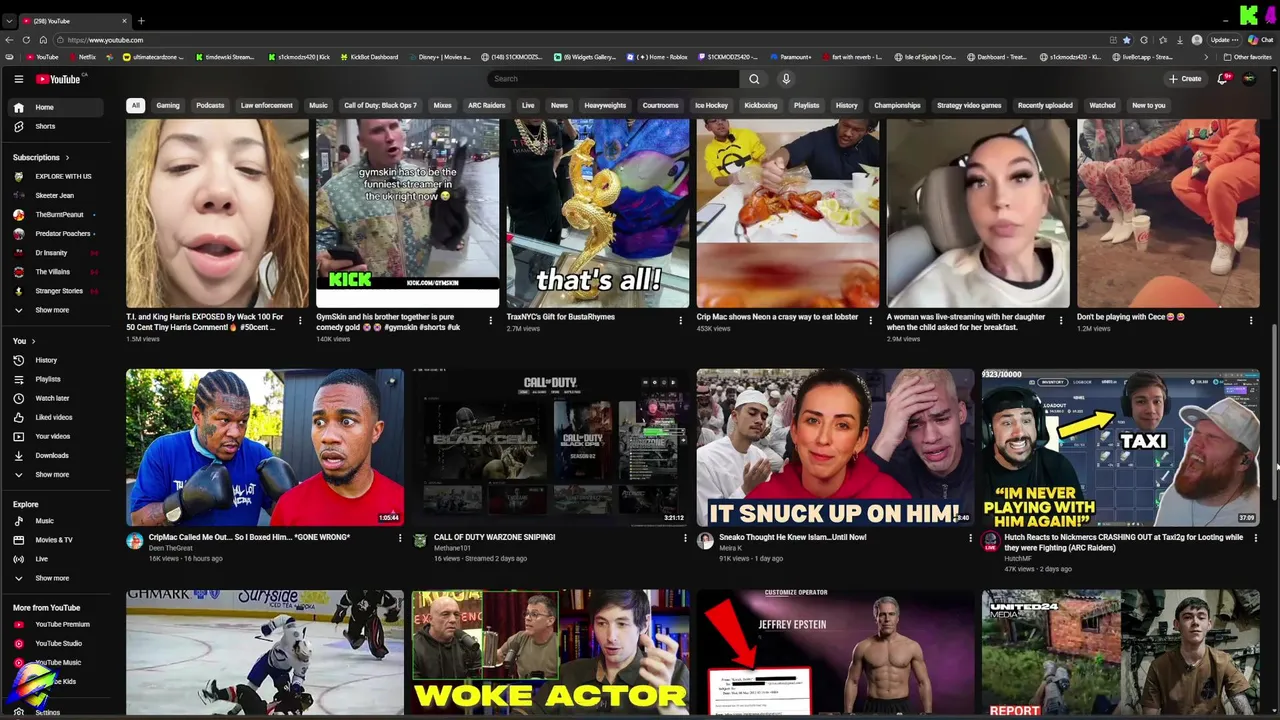Image resolution: width=1280 pixels, height=720 pixels.
Task: Select the Law enforcement chip
Action: pyautogui.click(x=267, y=105)
